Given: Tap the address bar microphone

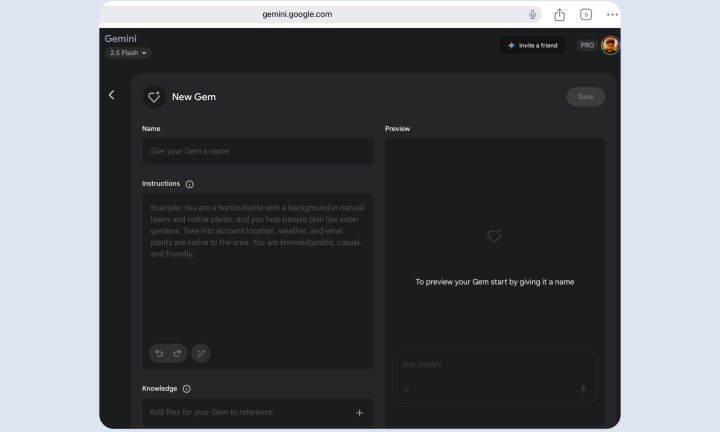Looking at the screenshot, I should point(532,15).
